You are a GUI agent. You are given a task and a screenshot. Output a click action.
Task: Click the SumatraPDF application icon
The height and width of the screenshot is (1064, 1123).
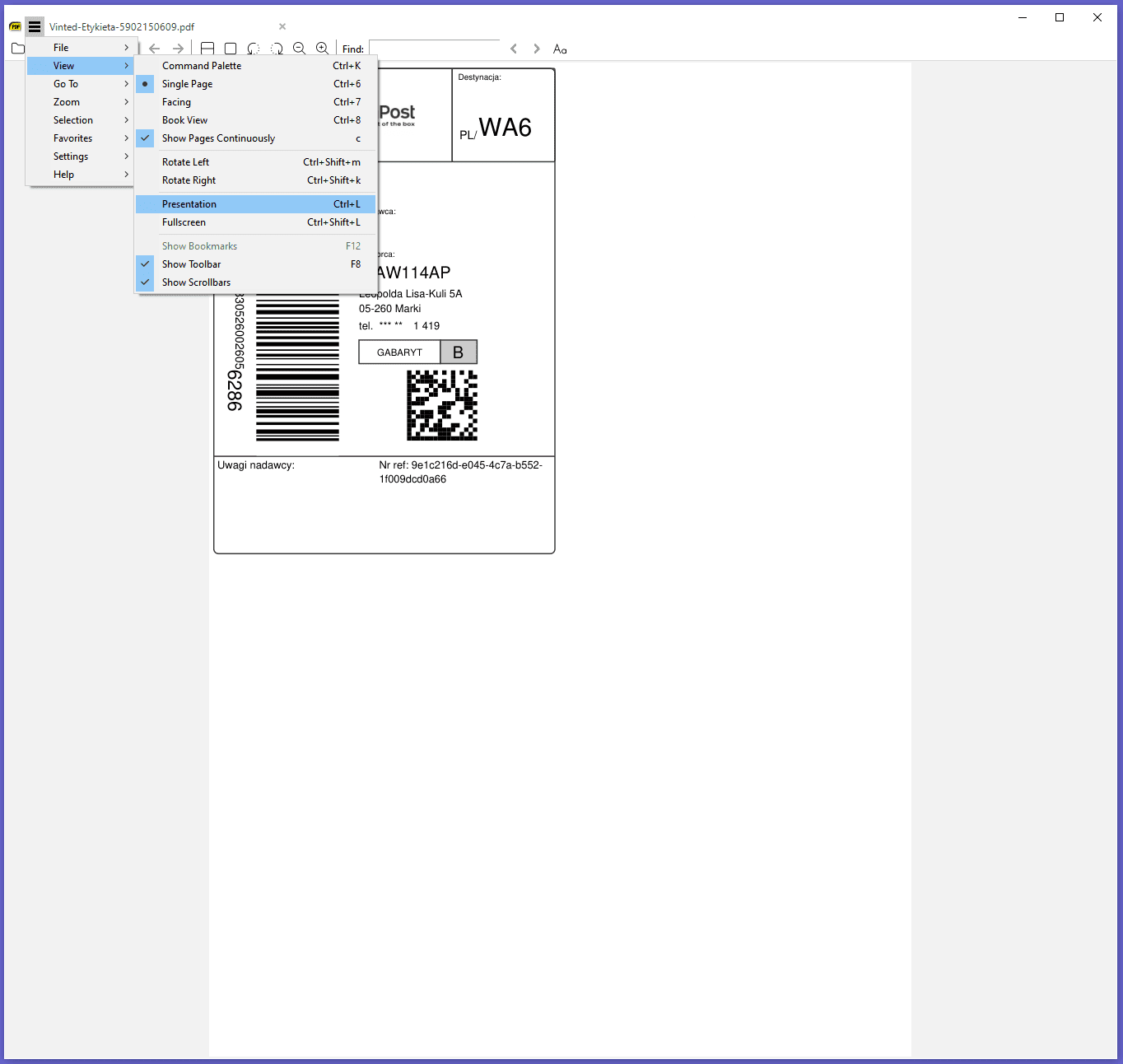pos(15,26)
